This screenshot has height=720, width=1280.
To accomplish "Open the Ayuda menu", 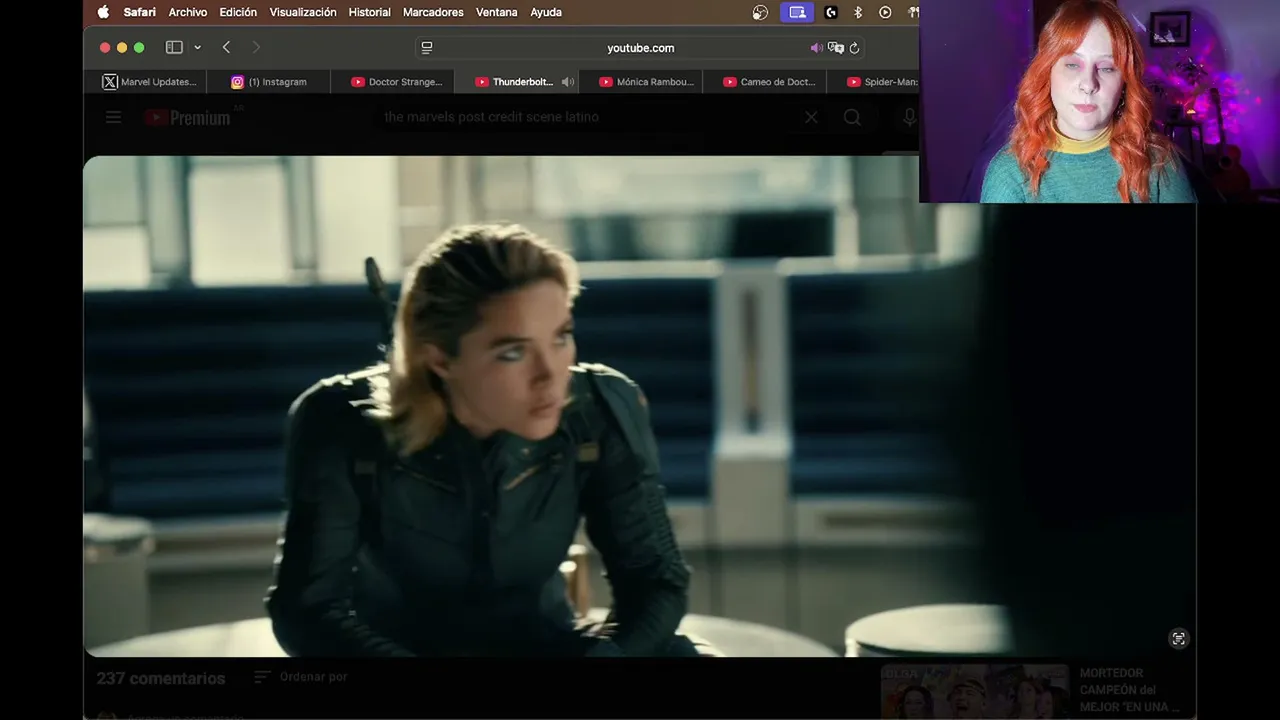I will pos(546,12).
